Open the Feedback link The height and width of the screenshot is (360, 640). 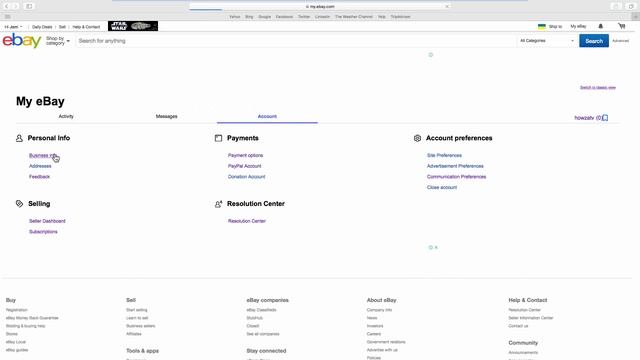coord(39,177)
